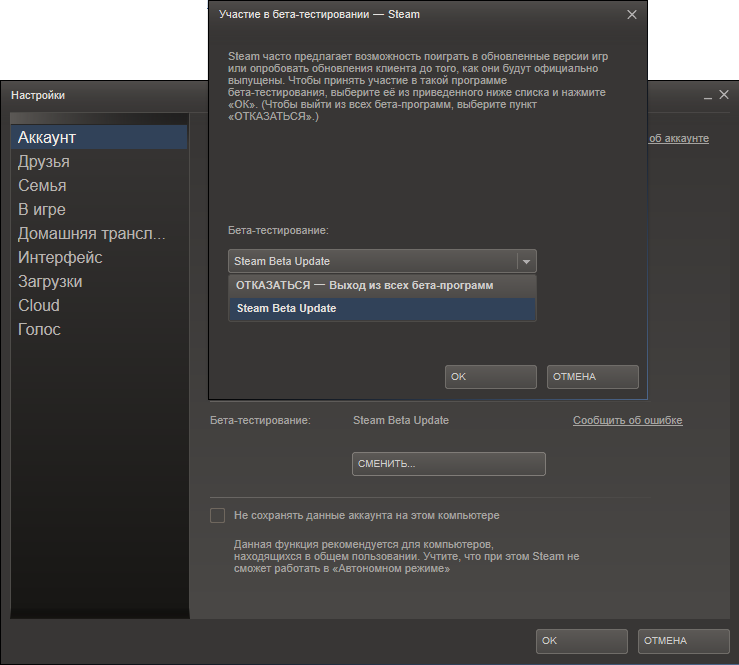Click the Бета-тестирование label in Настройки window

(260, 420)
